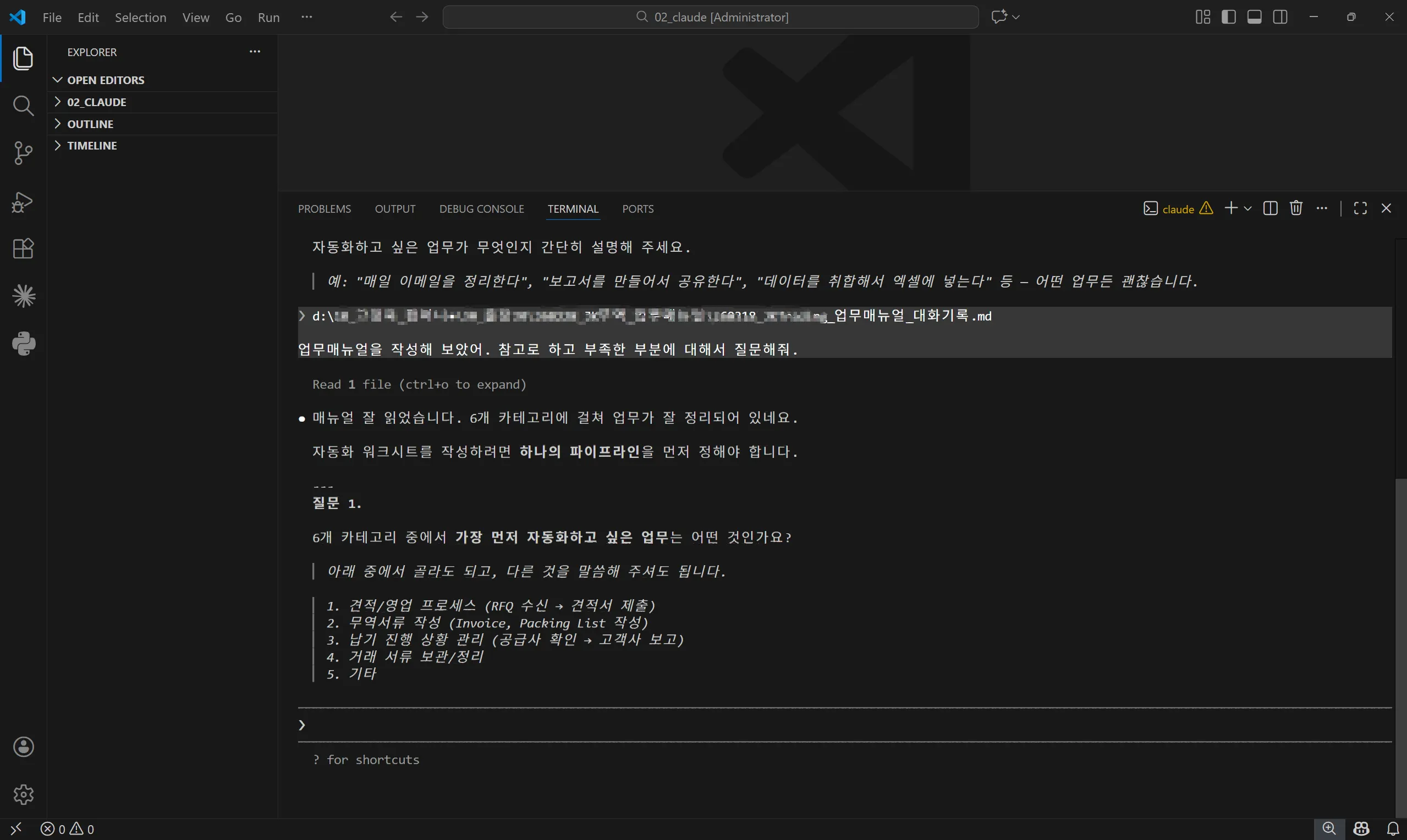Launch a new terminal with plus icon
This screenshot has width=1407, height=840.
click(x=1232, y=208)
